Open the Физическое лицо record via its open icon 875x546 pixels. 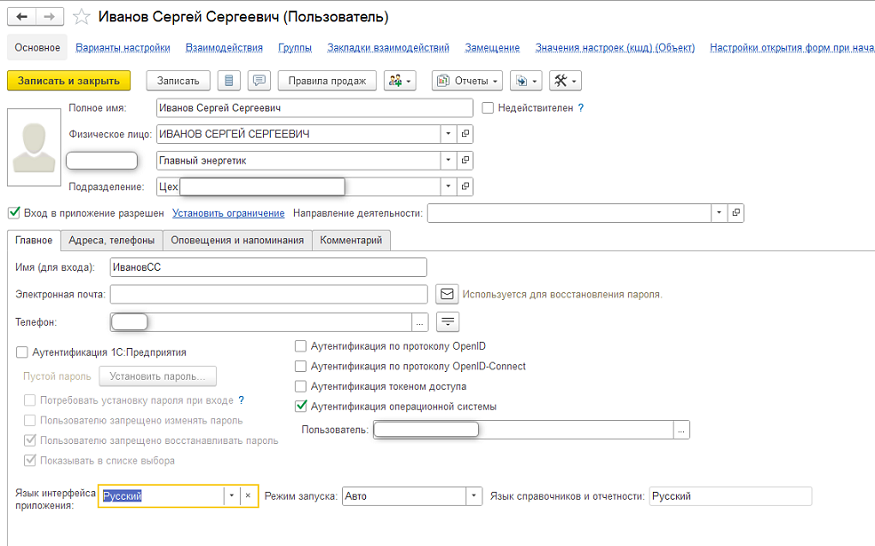pos(466,134)
